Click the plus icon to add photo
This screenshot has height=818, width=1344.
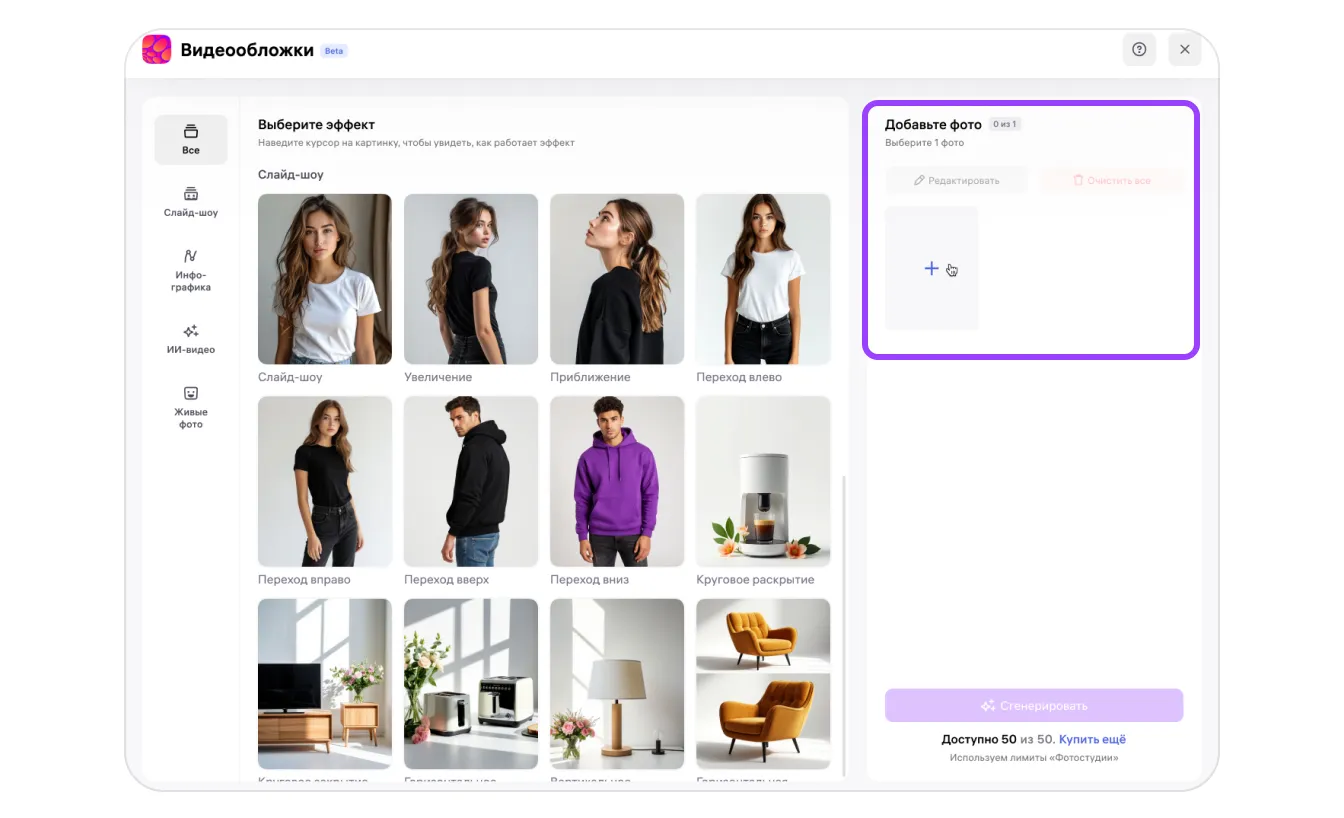click(931, 268)
